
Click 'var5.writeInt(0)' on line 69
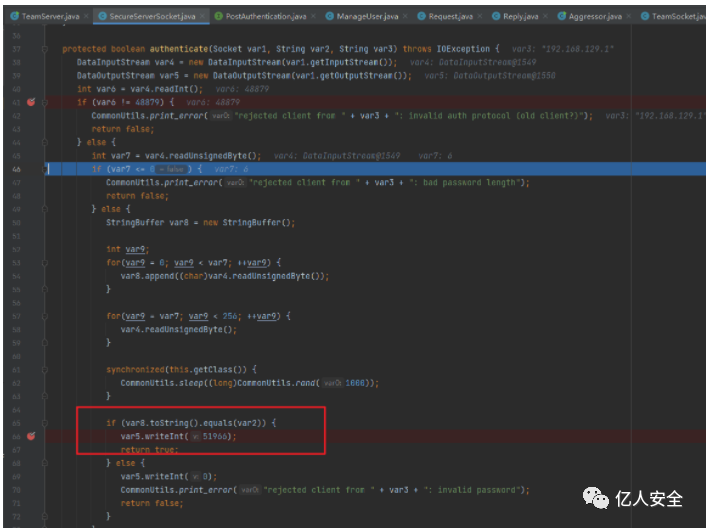click(x=169, y=476)
